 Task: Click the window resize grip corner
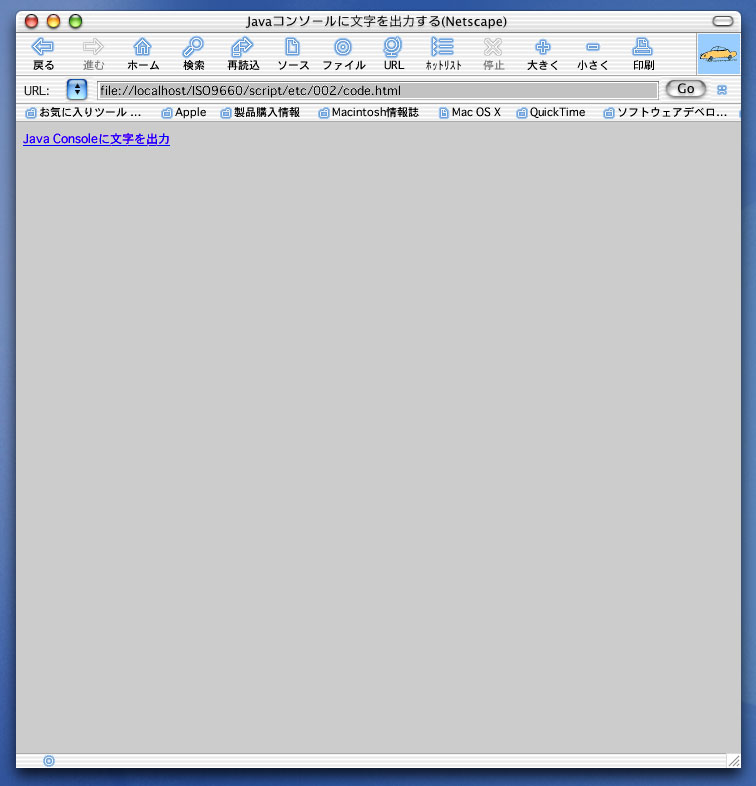pos(734,761)
